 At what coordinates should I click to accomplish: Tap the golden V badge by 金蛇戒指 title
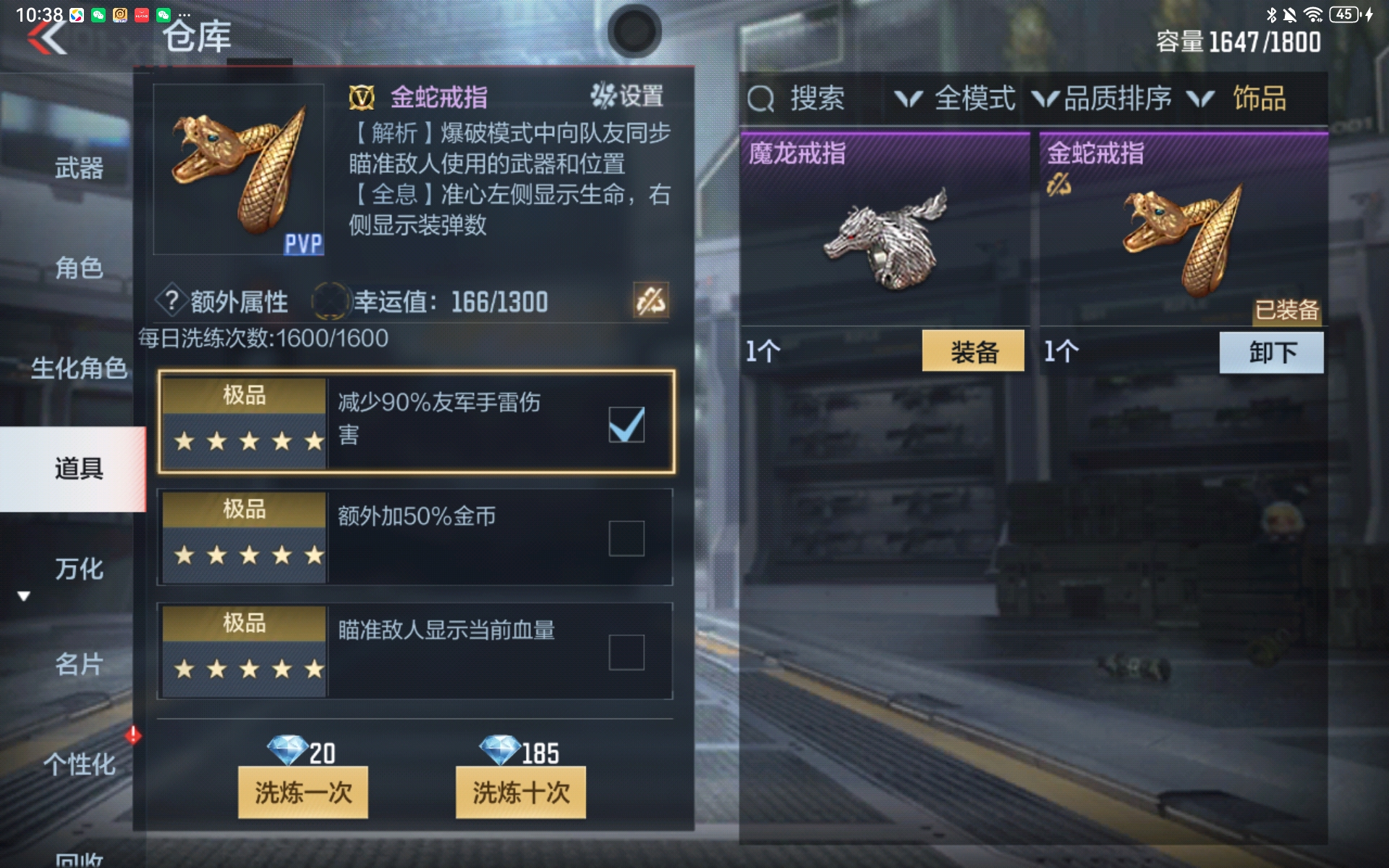pos(362,97)
